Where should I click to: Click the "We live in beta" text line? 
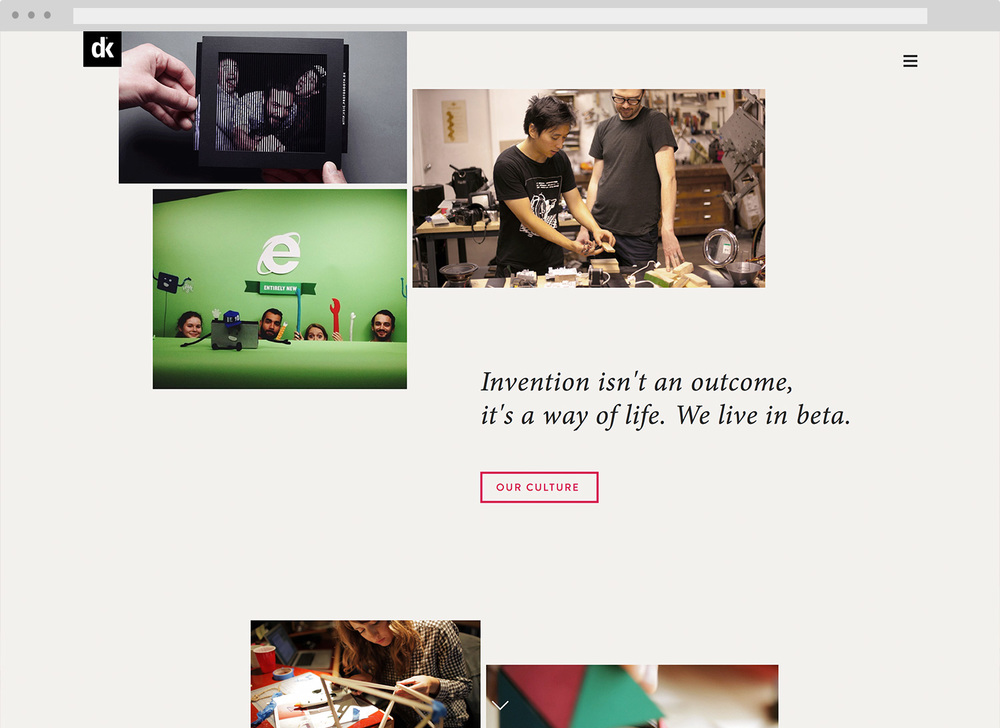[763, 416]
